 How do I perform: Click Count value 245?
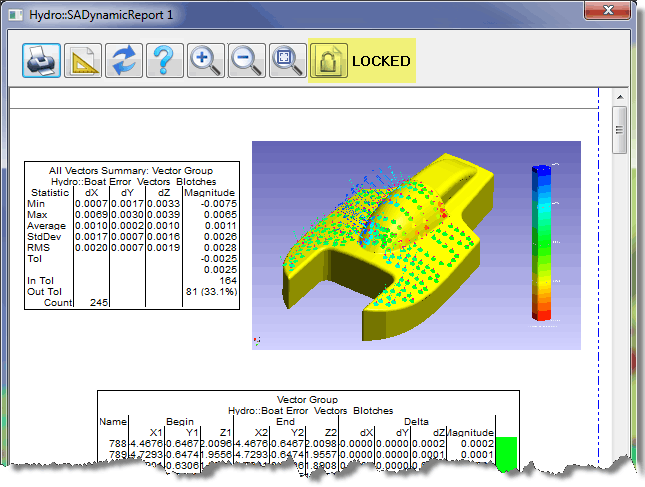click(x=99, y=303)
